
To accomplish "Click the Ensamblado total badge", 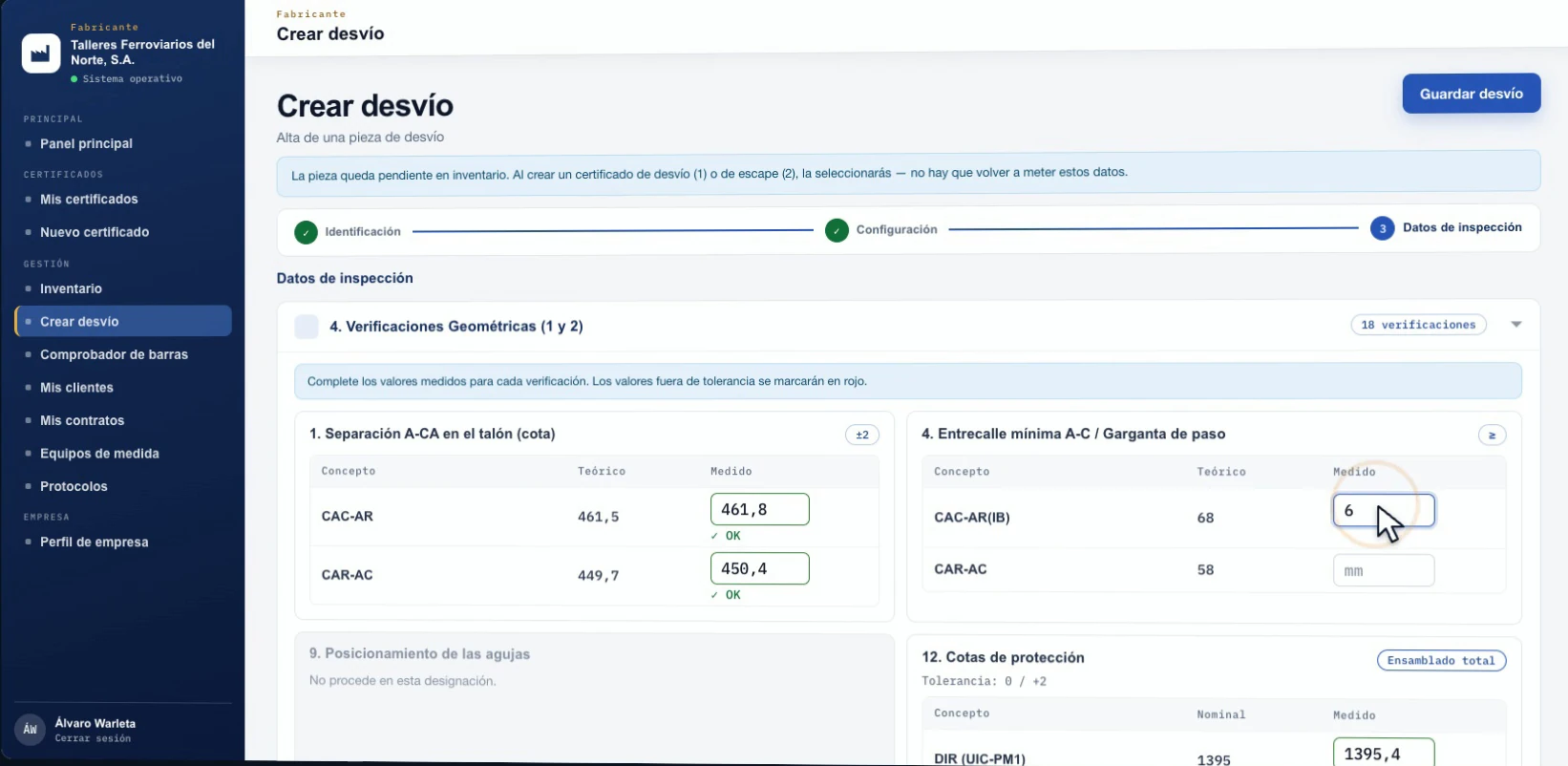I will pyautogui.click(x=1441, y=661).
